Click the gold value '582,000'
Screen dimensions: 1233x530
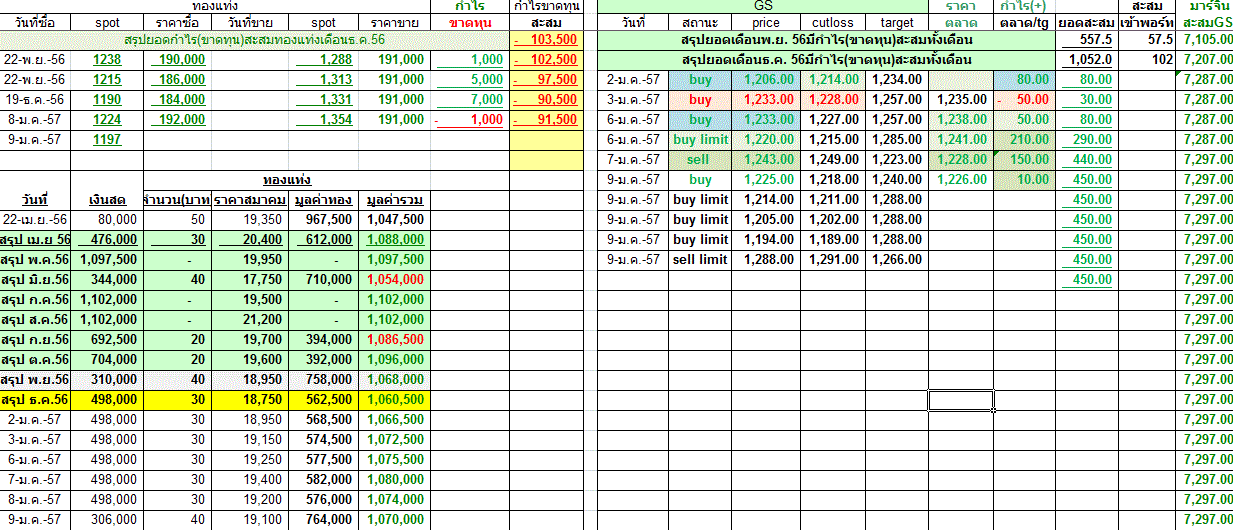pos(322,479)
